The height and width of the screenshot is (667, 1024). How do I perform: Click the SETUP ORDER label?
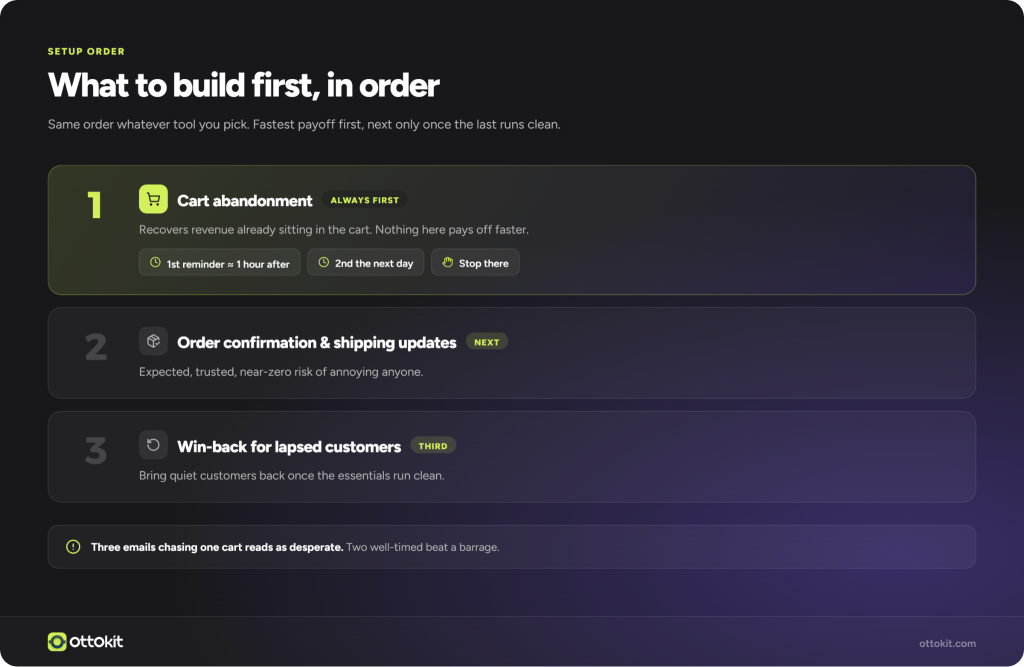(x=86, y=51)
